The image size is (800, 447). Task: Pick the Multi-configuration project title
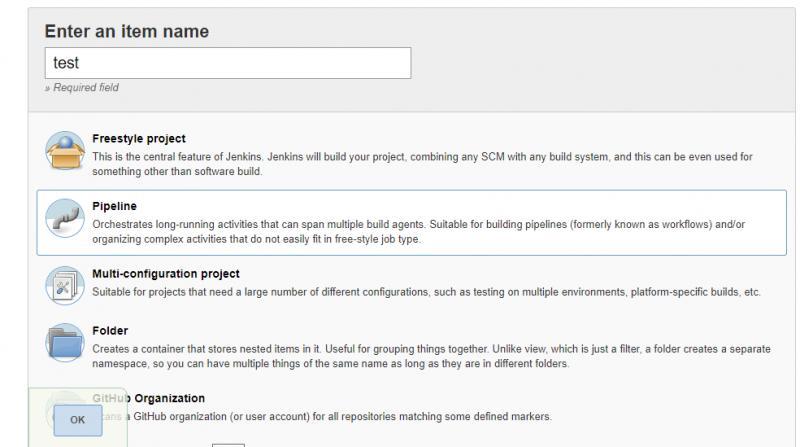pos(166,274)
